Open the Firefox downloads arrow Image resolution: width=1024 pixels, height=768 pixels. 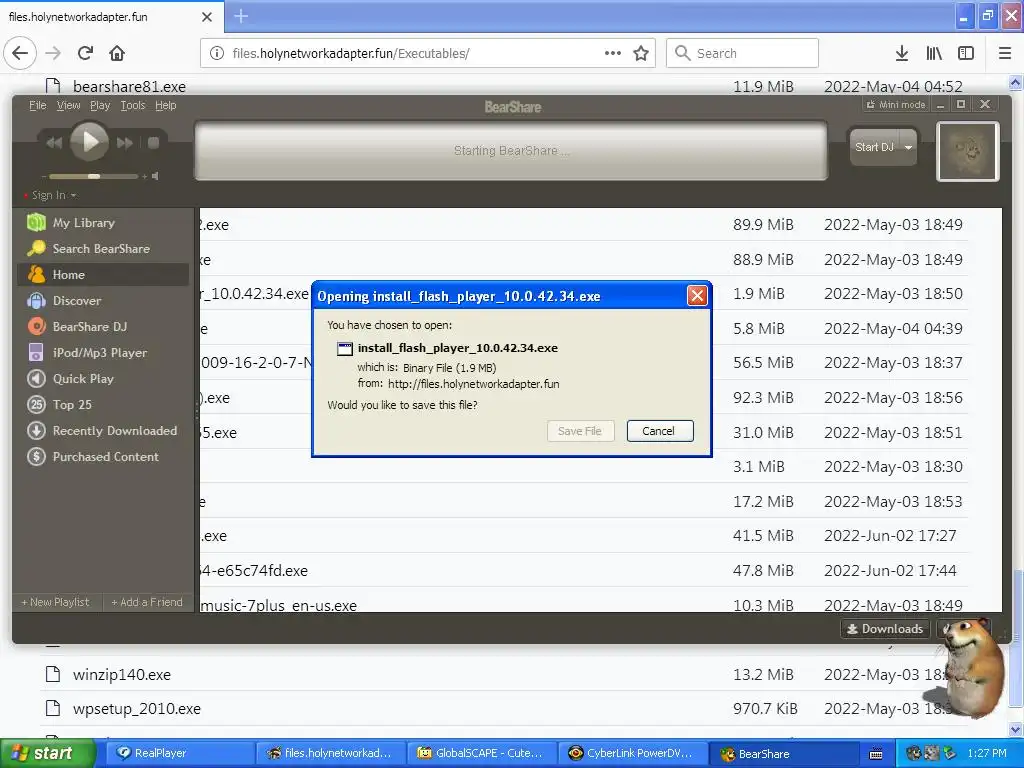coord(902,54)
